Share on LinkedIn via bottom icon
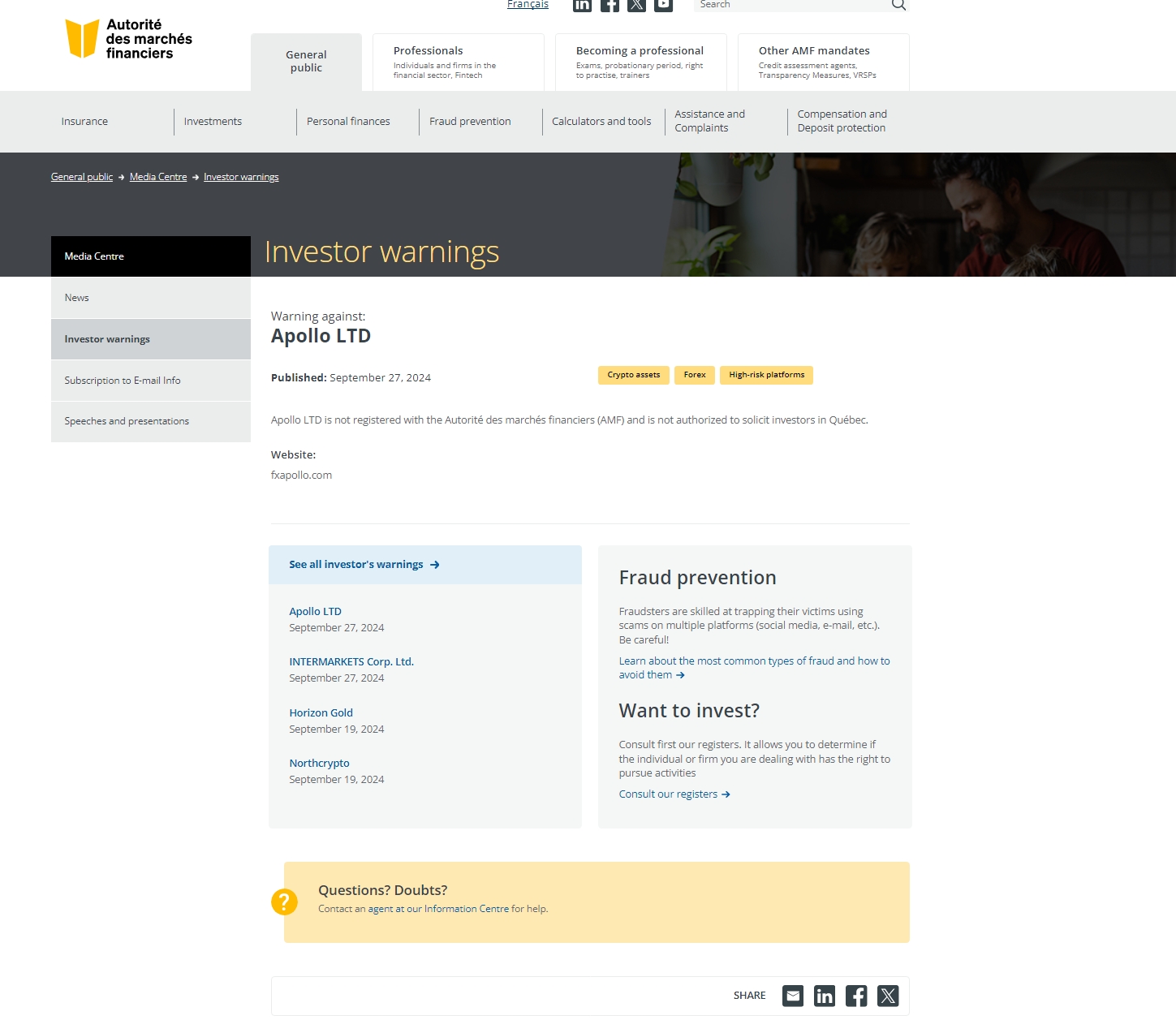 [x=825, y=996]
